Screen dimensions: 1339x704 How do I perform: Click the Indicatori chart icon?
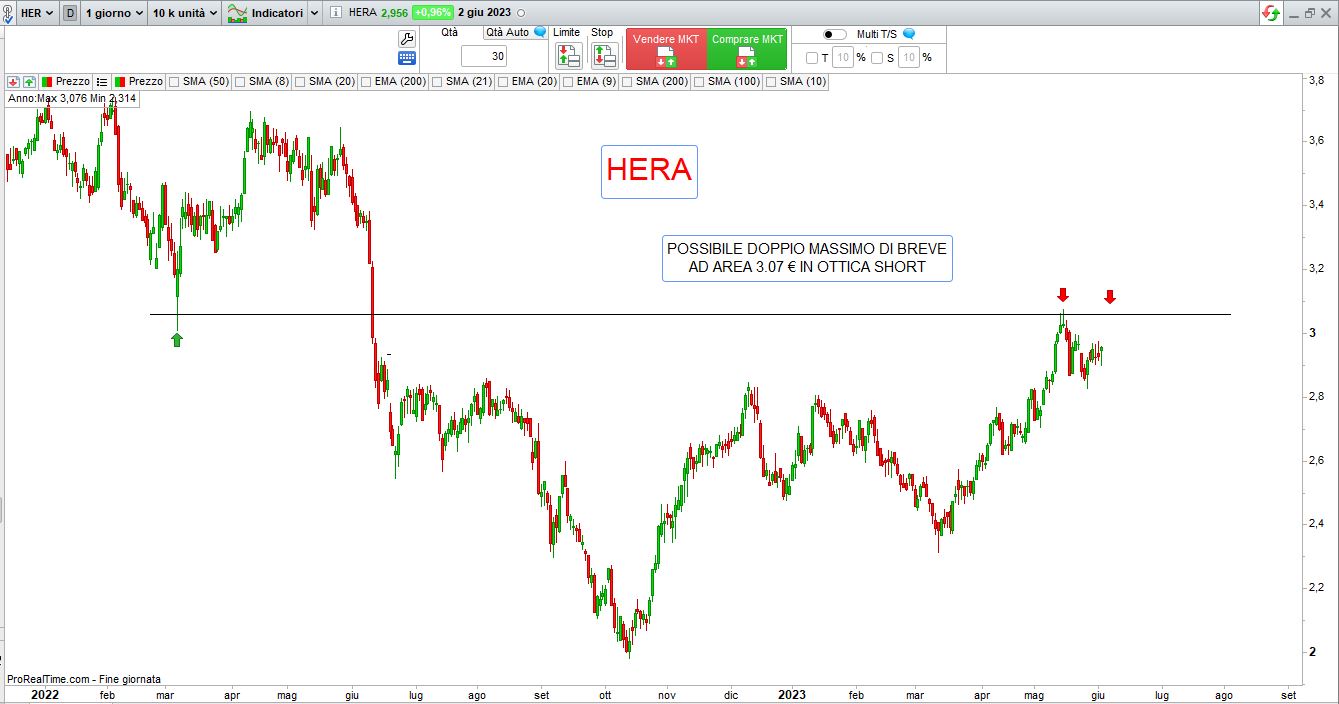(238, 13)
